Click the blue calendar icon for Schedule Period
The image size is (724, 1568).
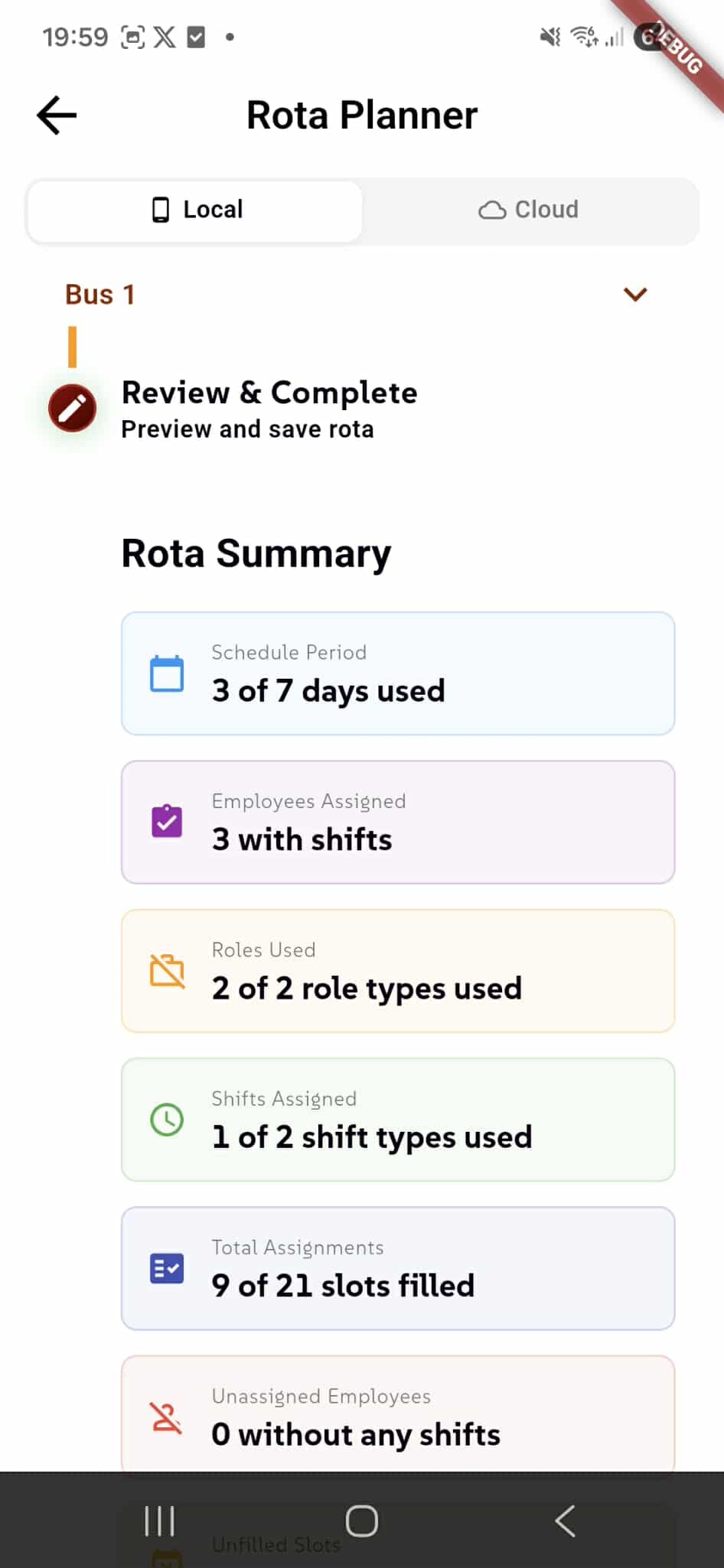166,673
